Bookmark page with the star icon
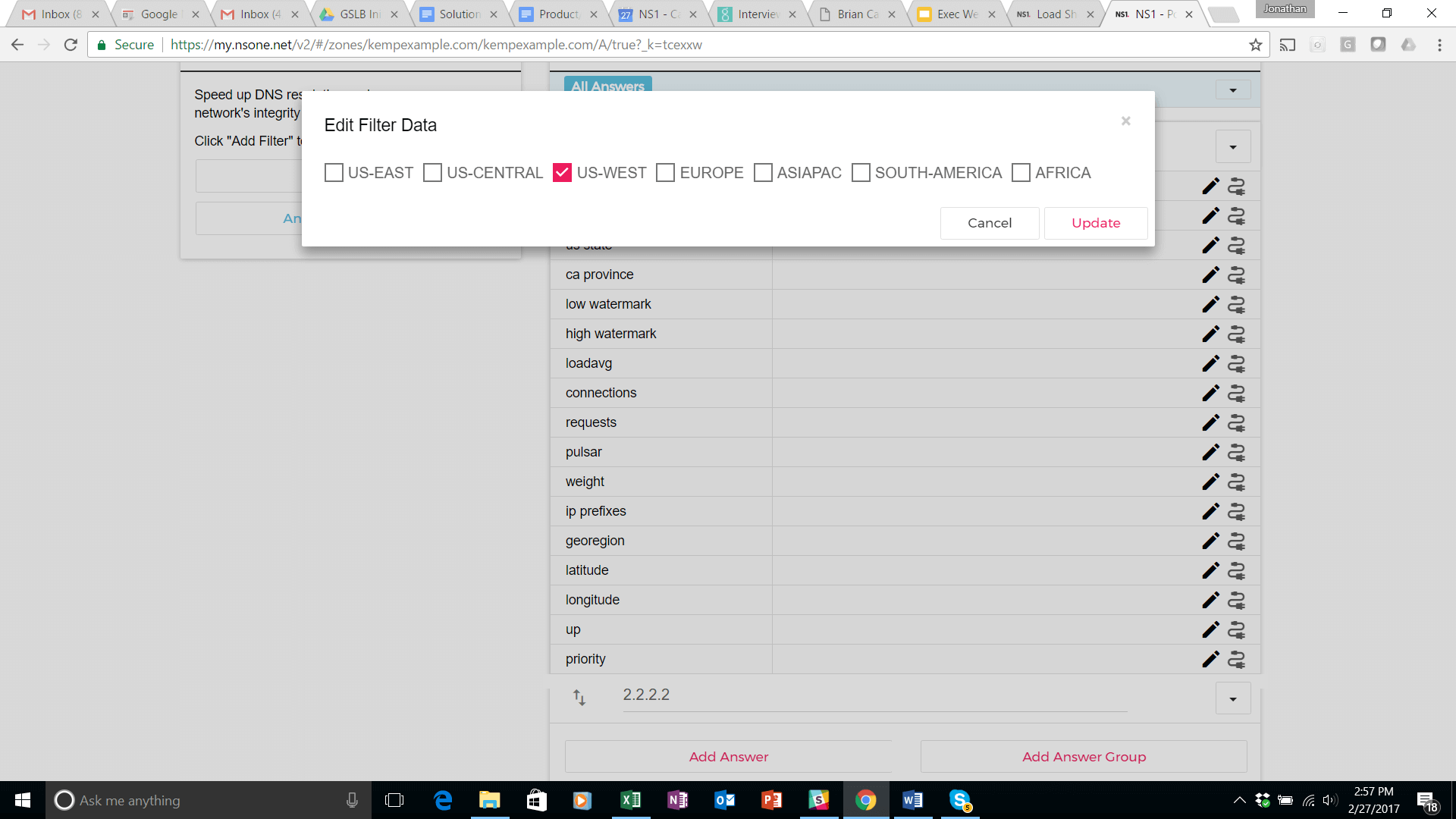Image resolution: width=1456 pixels, height=819 pixels. (1256, 45)
